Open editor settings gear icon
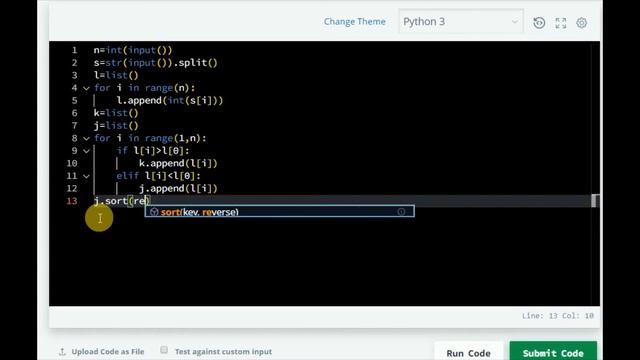640x360 pixels. point(582,23)
